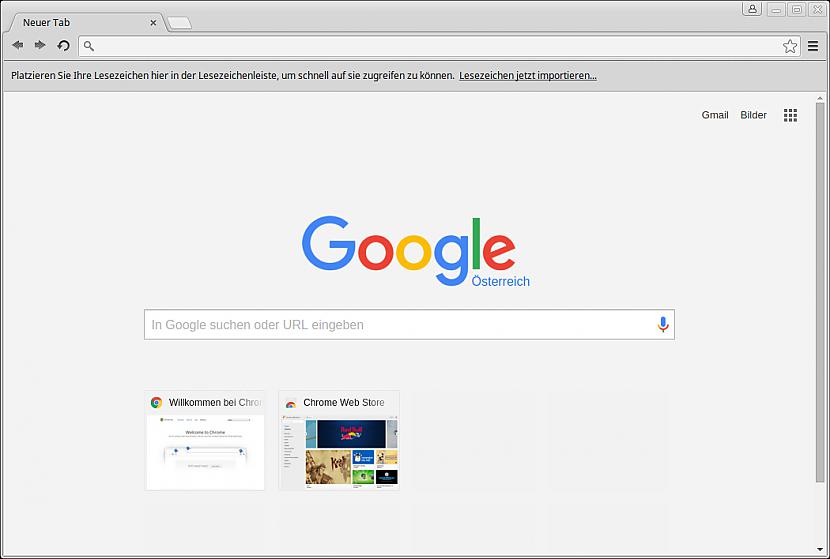
Task: Close the browser window
Action: tap(817, 9)
